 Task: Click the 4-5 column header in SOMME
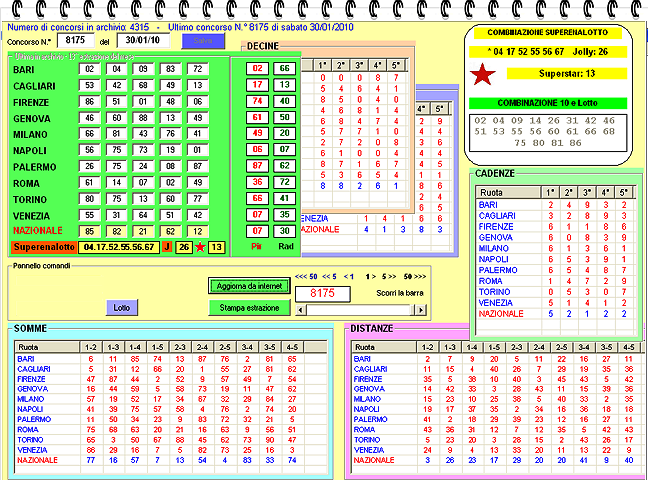pyautogui.click(x=292, y=347)
